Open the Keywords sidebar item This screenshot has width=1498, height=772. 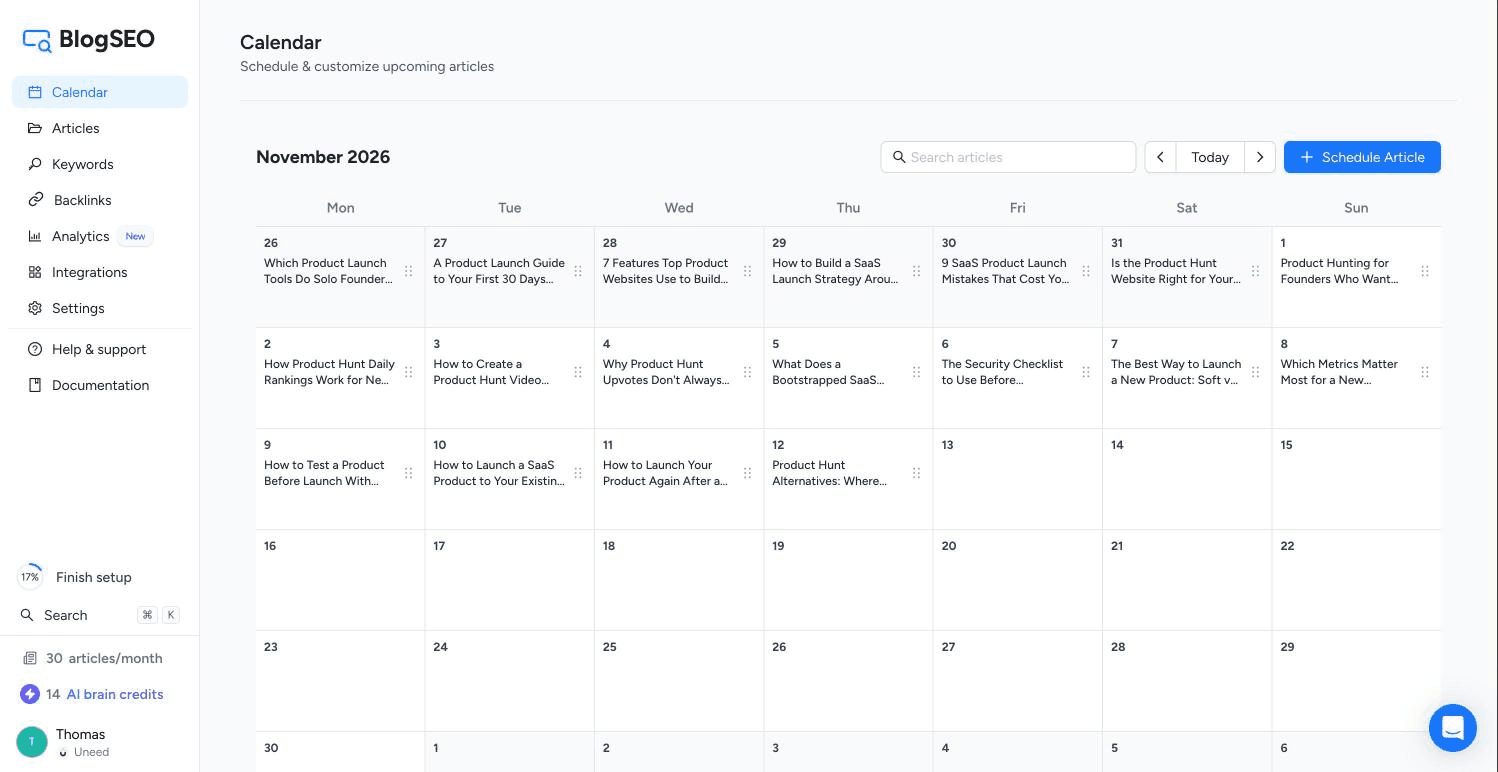click(100, 164)
